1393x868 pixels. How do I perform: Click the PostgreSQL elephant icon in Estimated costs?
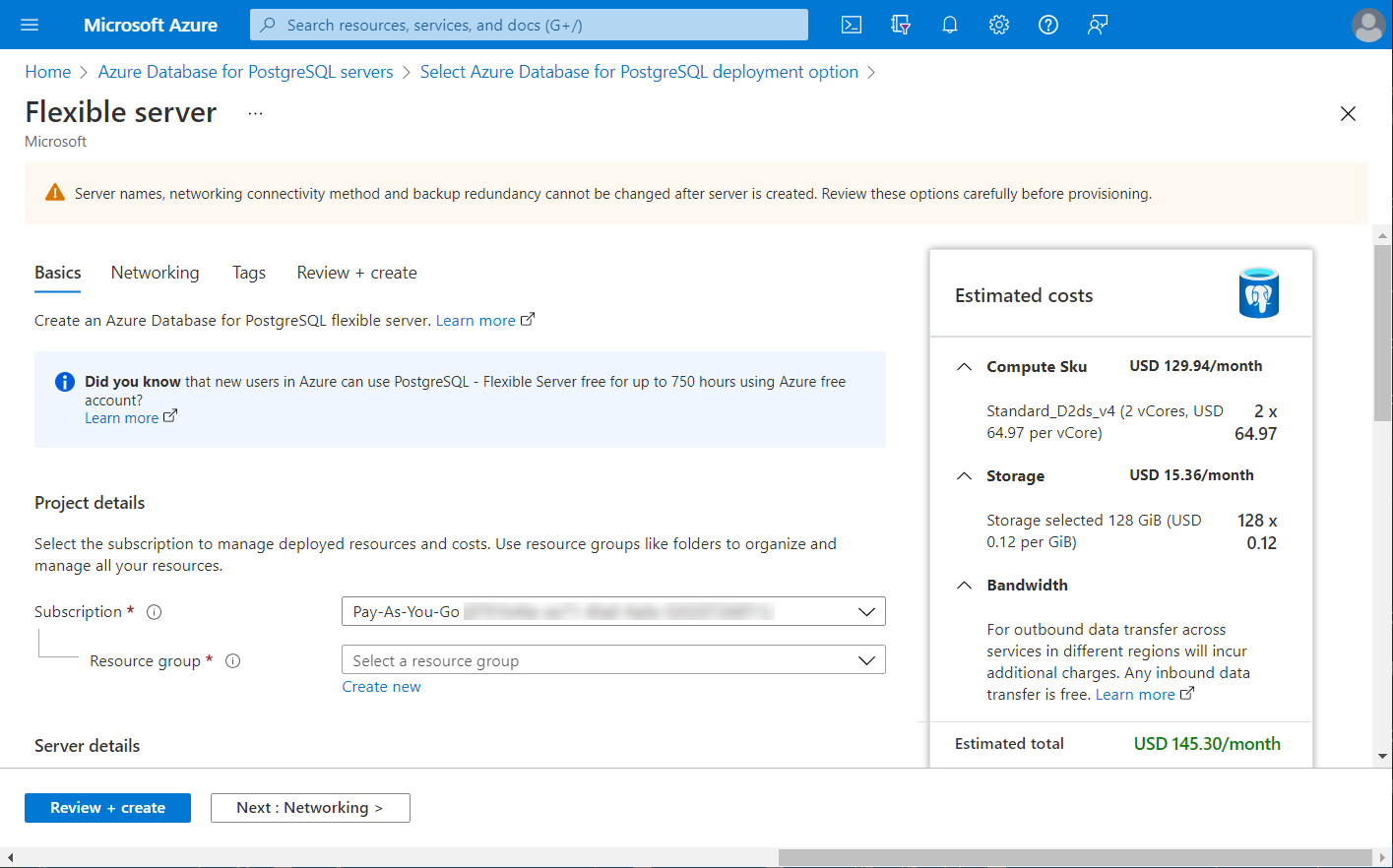point(1259,293)
